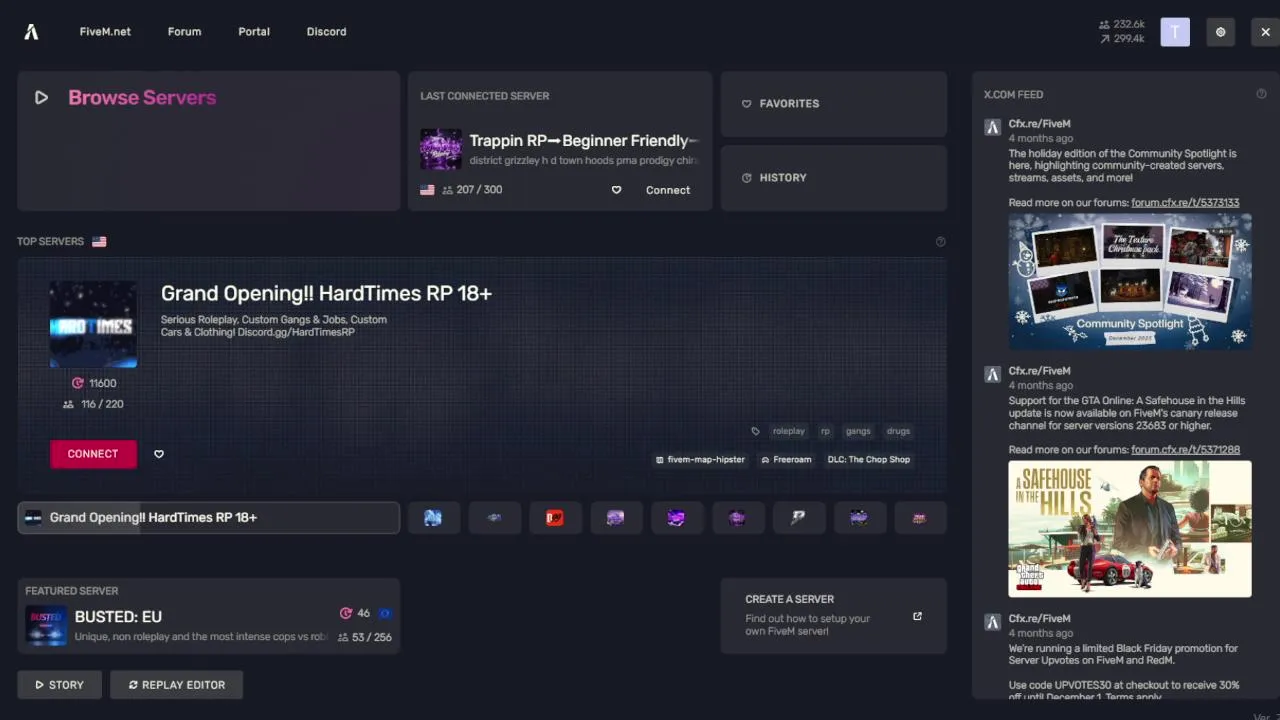
Task: Open the X.com Feed help icon
Action: 1261,94
